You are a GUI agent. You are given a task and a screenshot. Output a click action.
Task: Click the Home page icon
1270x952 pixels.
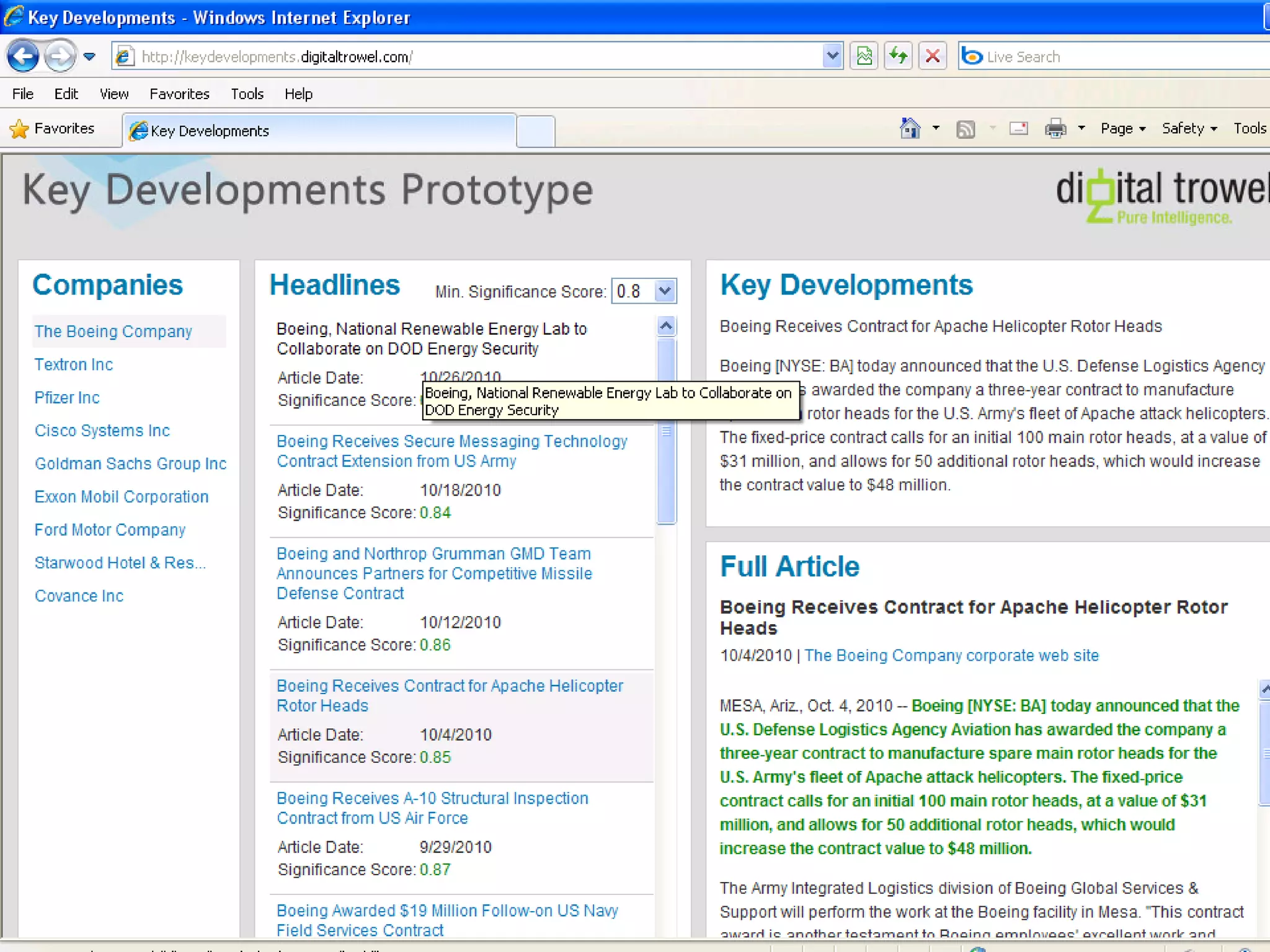pos(910,128)
